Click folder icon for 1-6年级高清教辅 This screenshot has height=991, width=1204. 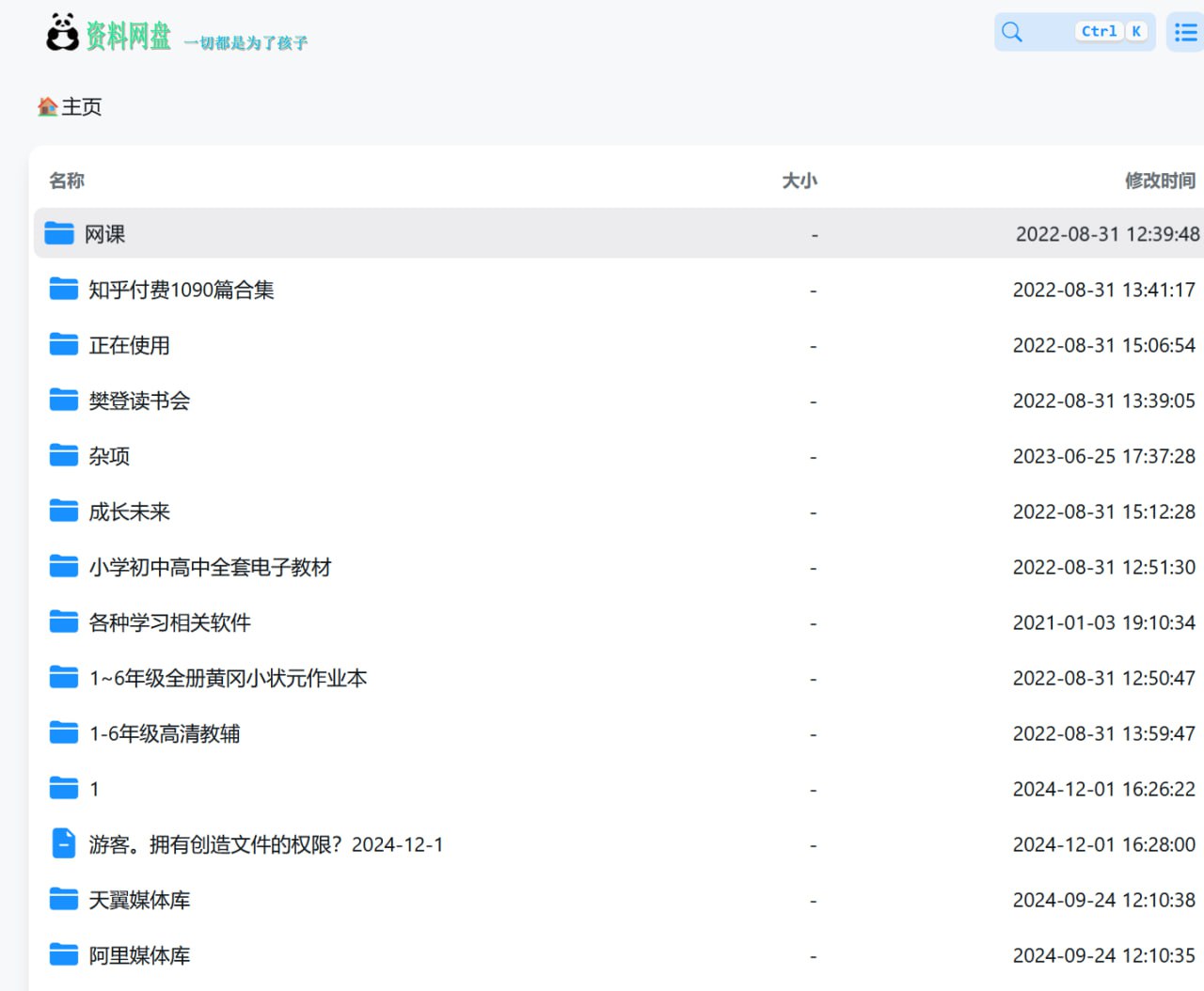[x=64, y=732]
